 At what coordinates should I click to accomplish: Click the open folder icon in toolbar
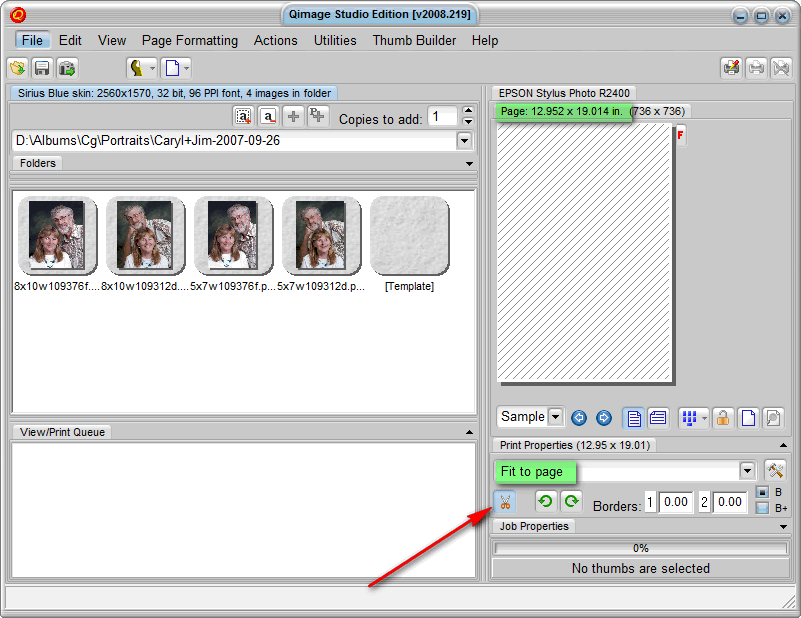coord(18,68)
